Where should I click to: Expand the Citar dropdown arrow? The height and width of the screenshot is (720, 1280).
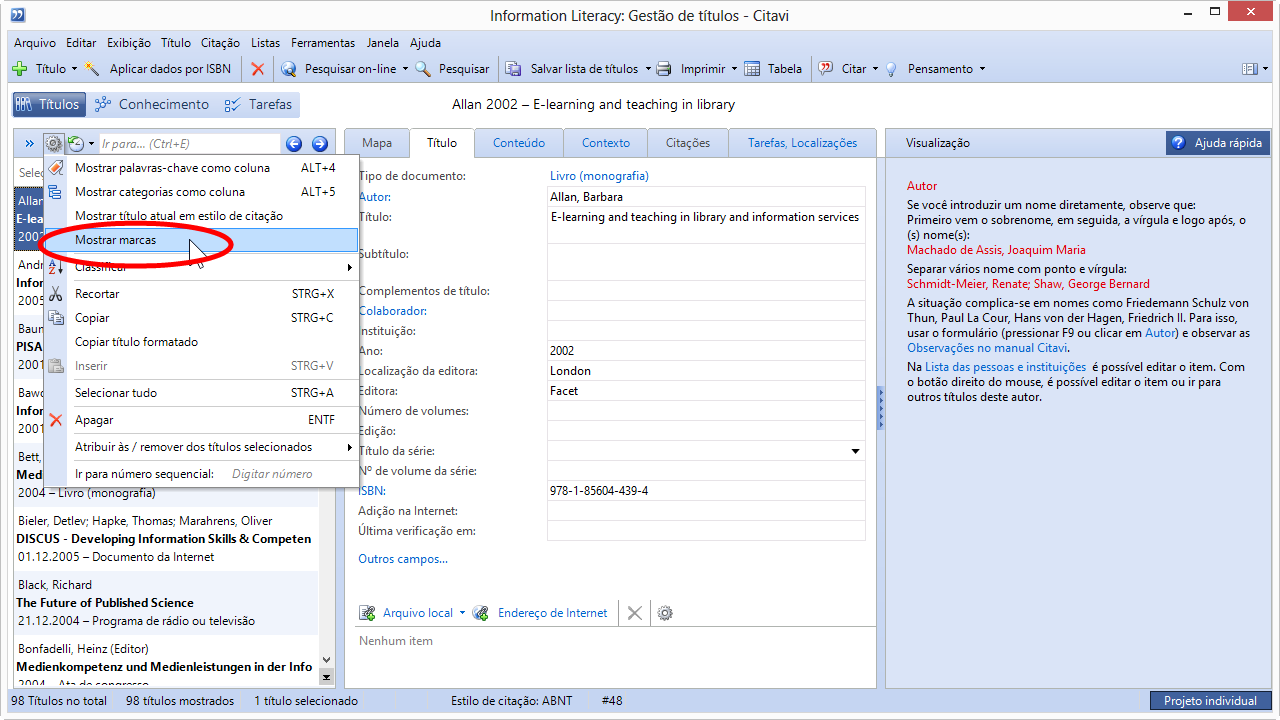[875, 69]
